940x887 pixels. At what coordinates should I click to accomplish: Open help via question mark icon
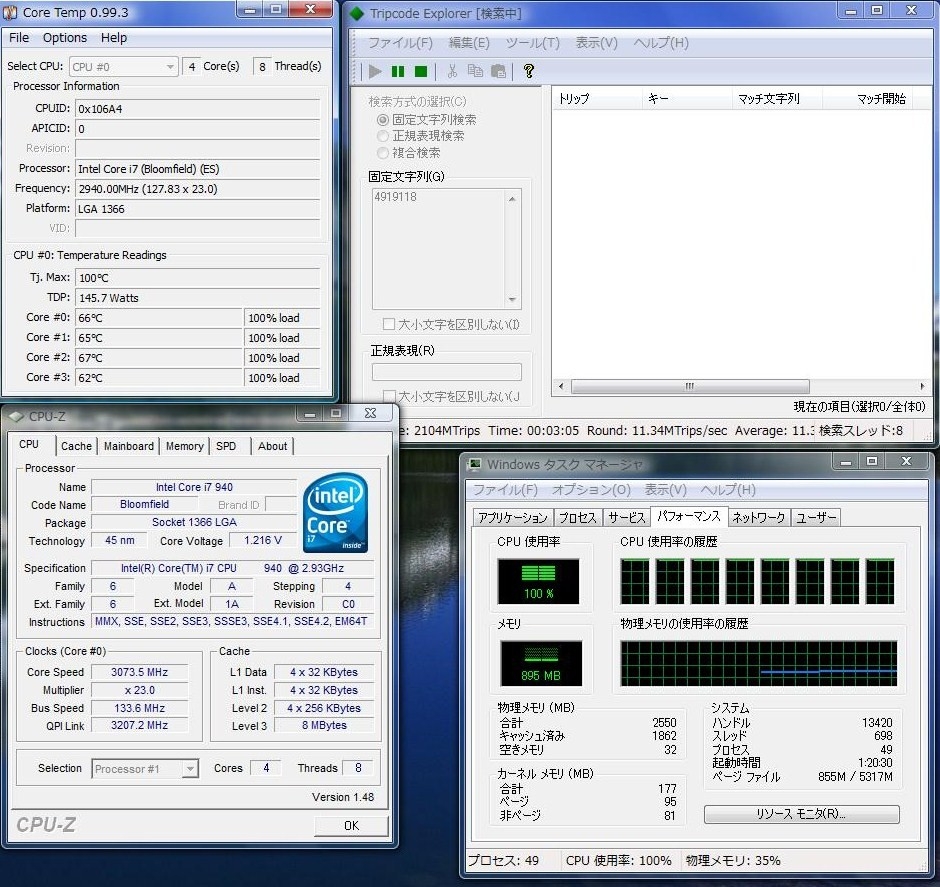[529, 71]
